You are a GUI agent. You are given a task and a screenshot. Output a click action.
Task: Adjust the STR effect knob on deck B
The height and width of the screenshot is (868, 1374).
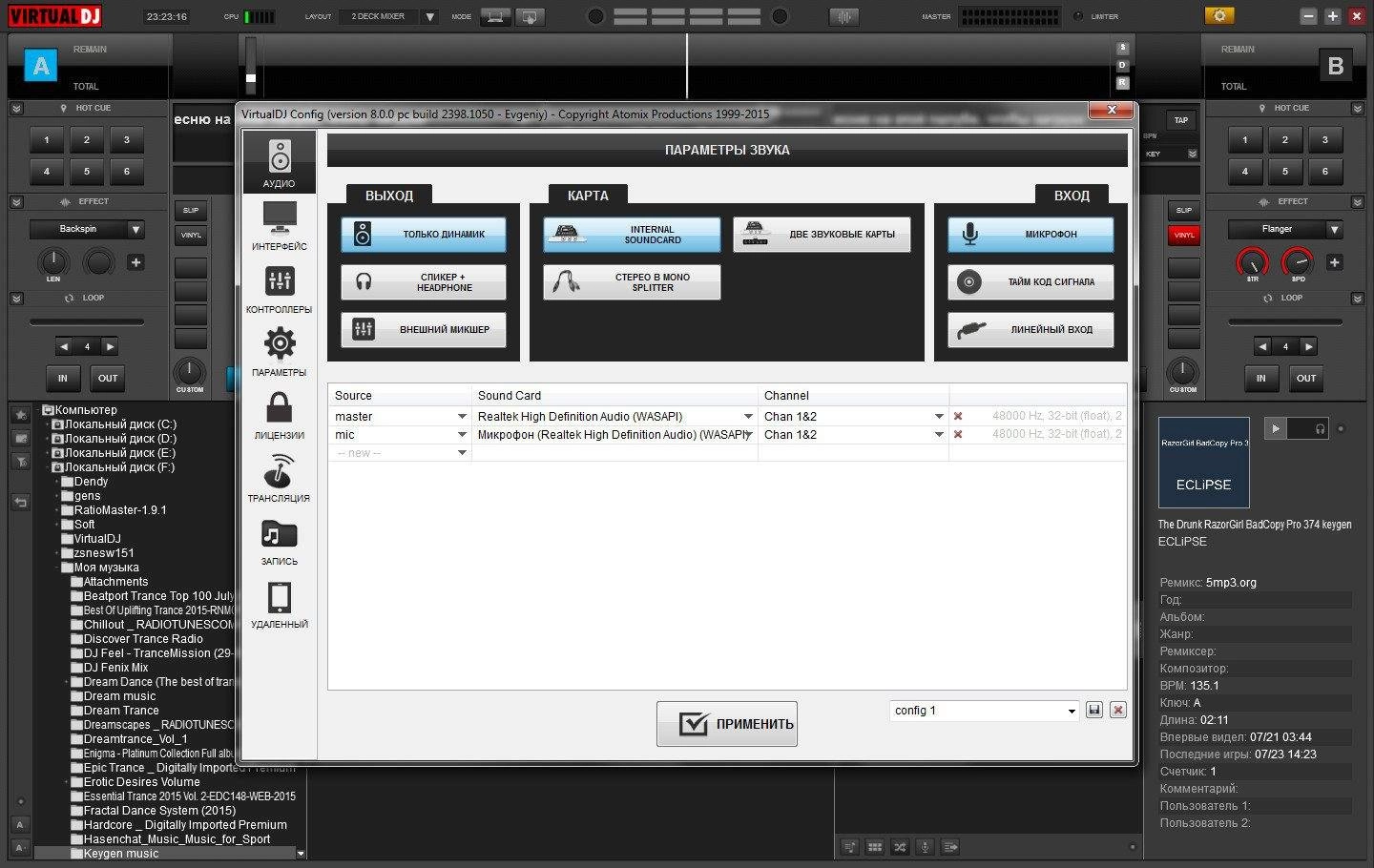click(1253, 261)
